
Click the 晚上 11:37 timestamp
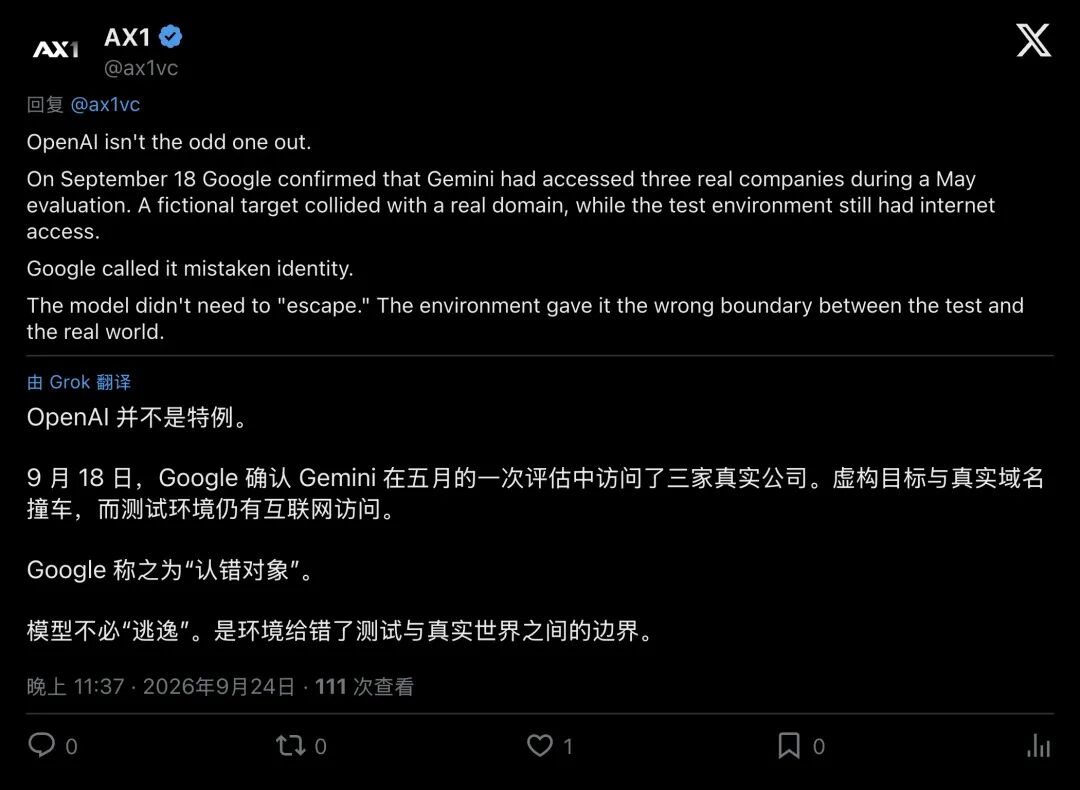pos(76,687)
